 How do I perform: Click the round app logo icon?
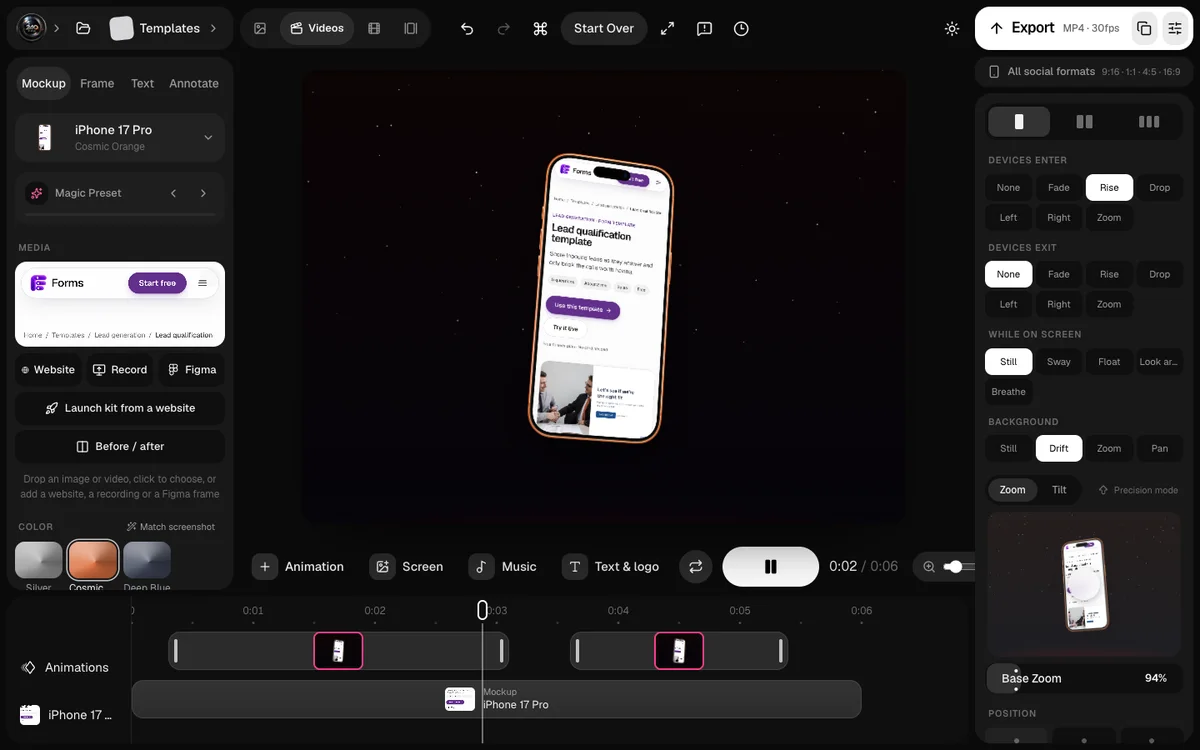32,28
